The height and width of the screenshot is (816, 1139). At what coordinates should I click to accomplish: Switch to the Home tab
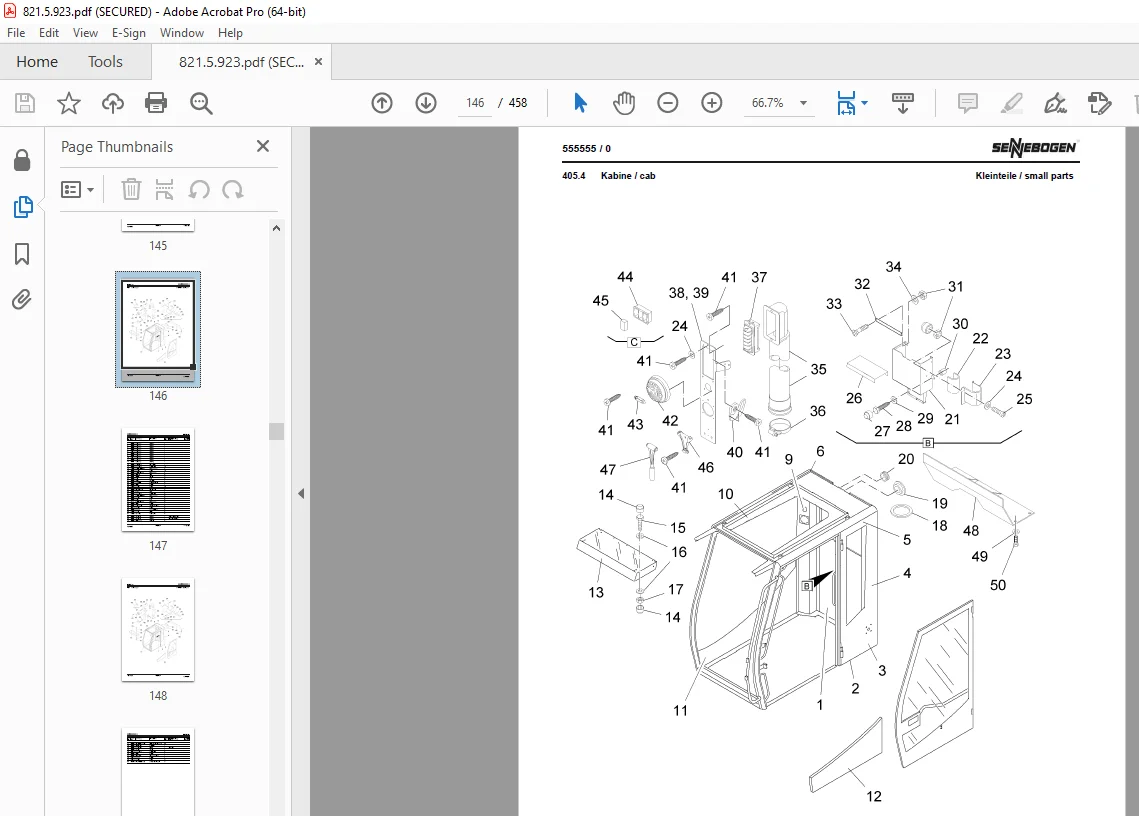click(37, 62)
